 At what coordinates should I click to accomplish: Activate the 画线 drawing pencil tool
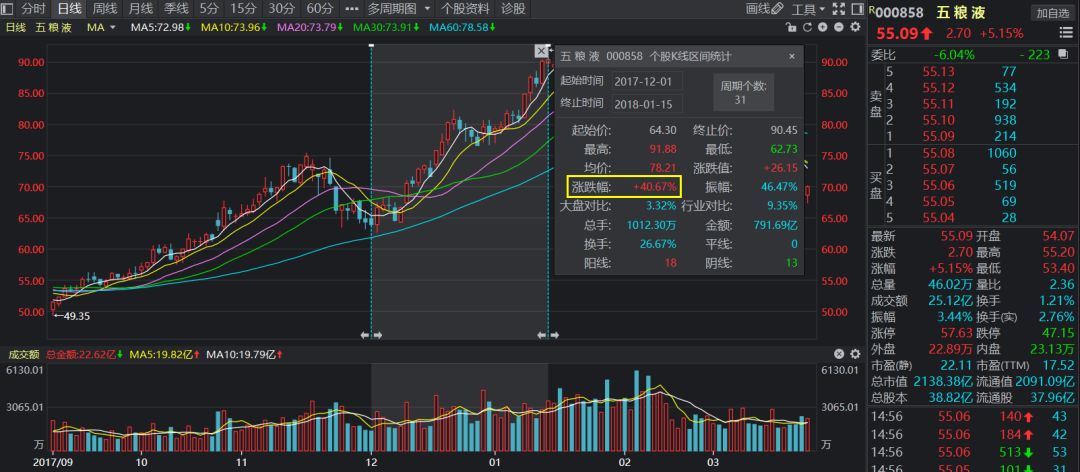coord(765,9)
